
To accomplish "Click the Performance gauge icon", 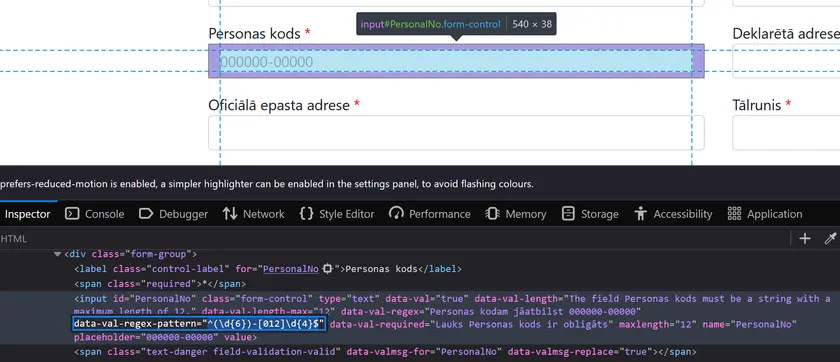I will point(396,214).
